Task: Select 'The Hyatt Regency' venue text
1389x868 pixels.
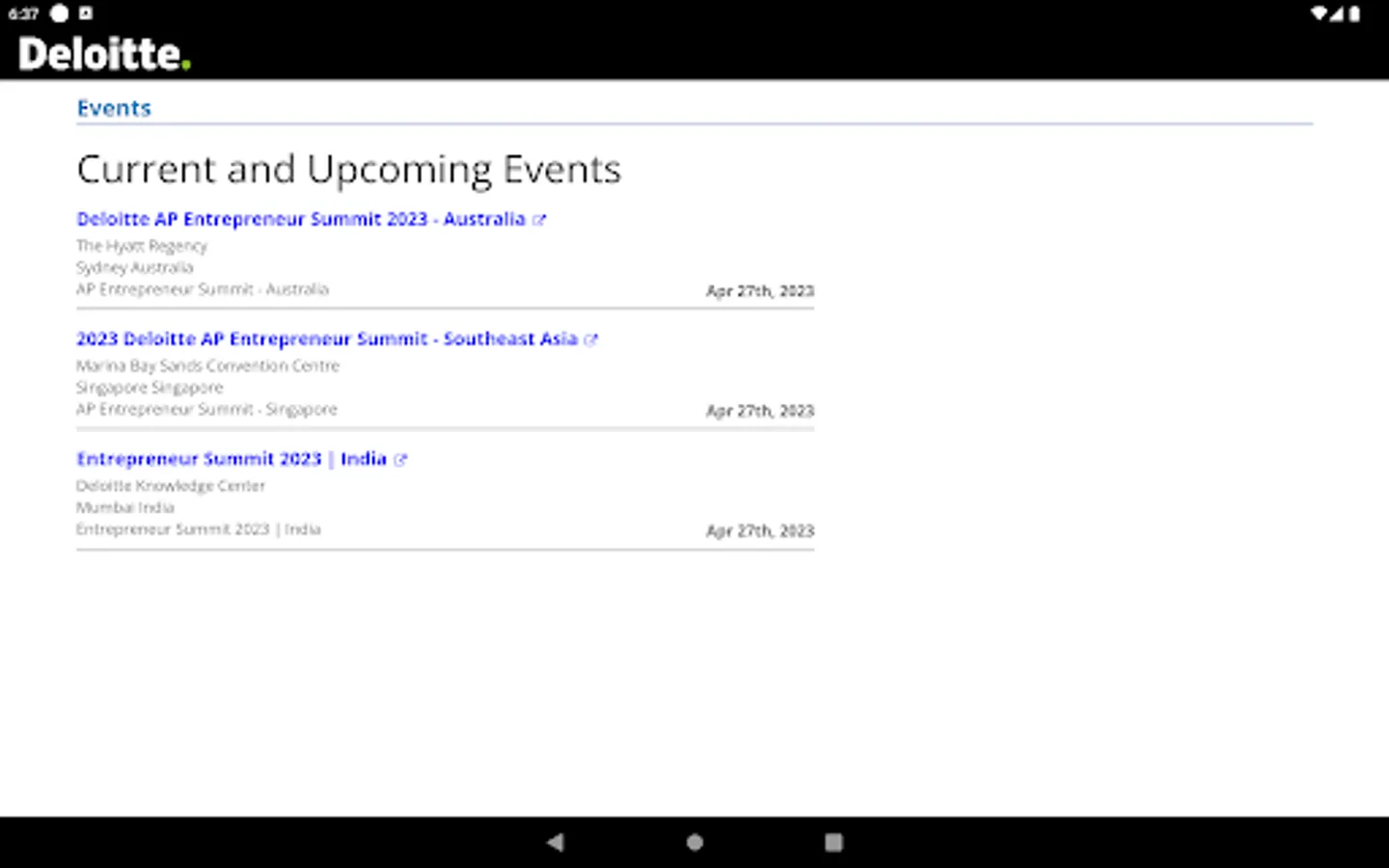Action: [142, 246]
